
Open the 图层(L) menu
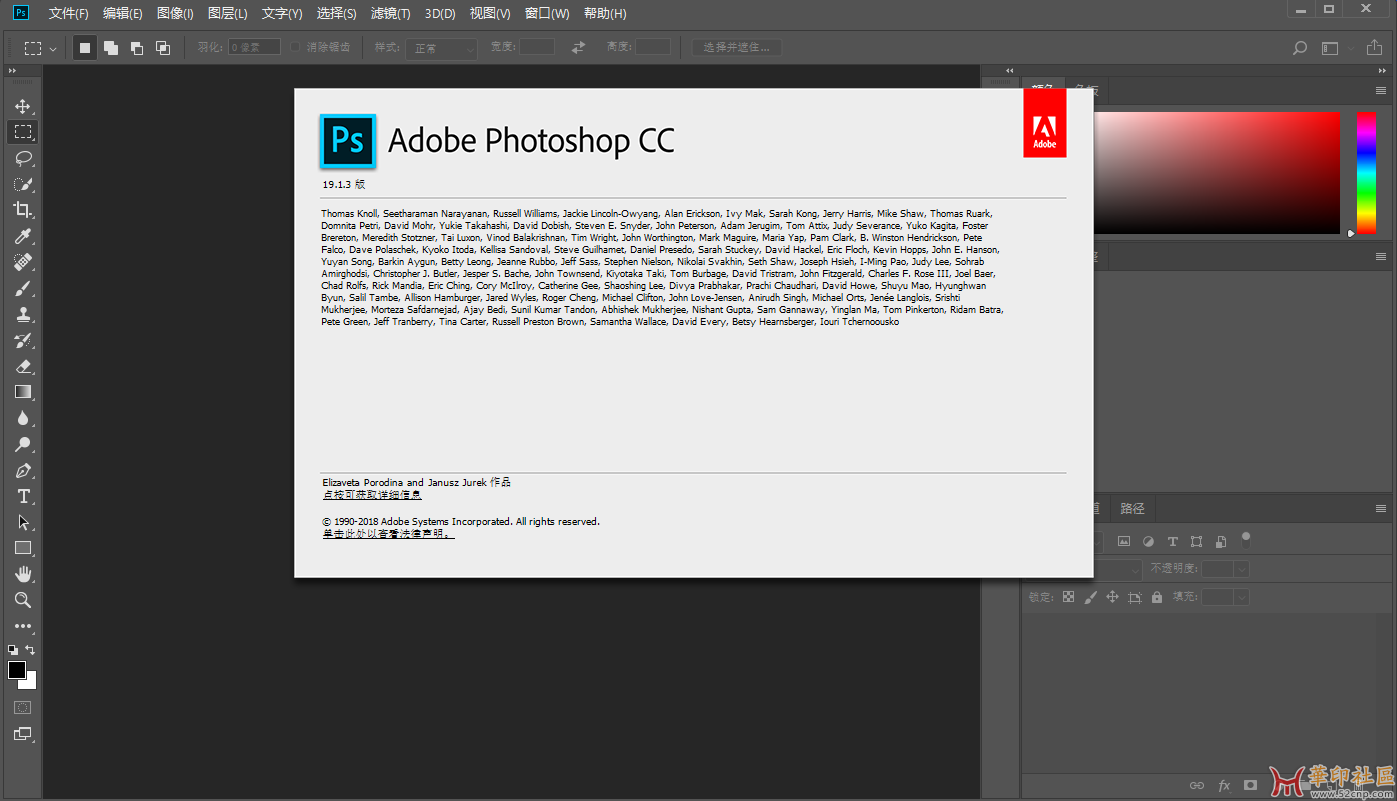228,14
